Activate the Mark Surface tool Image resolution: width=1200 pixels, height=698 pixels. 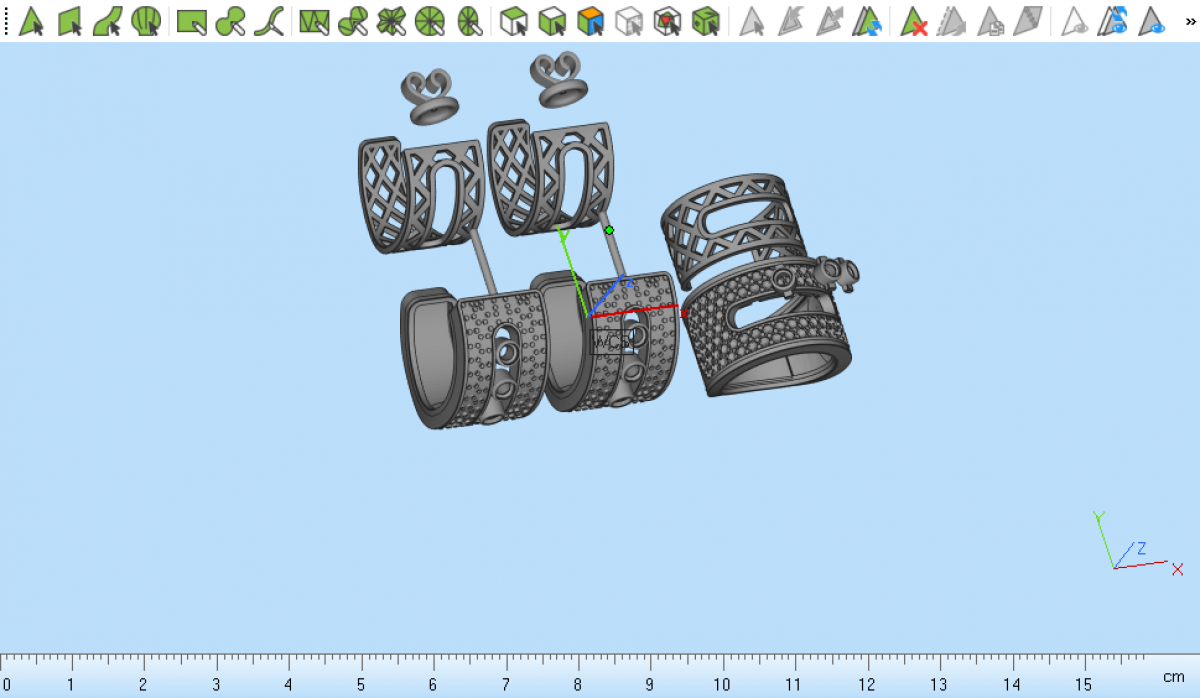[107, 20]
